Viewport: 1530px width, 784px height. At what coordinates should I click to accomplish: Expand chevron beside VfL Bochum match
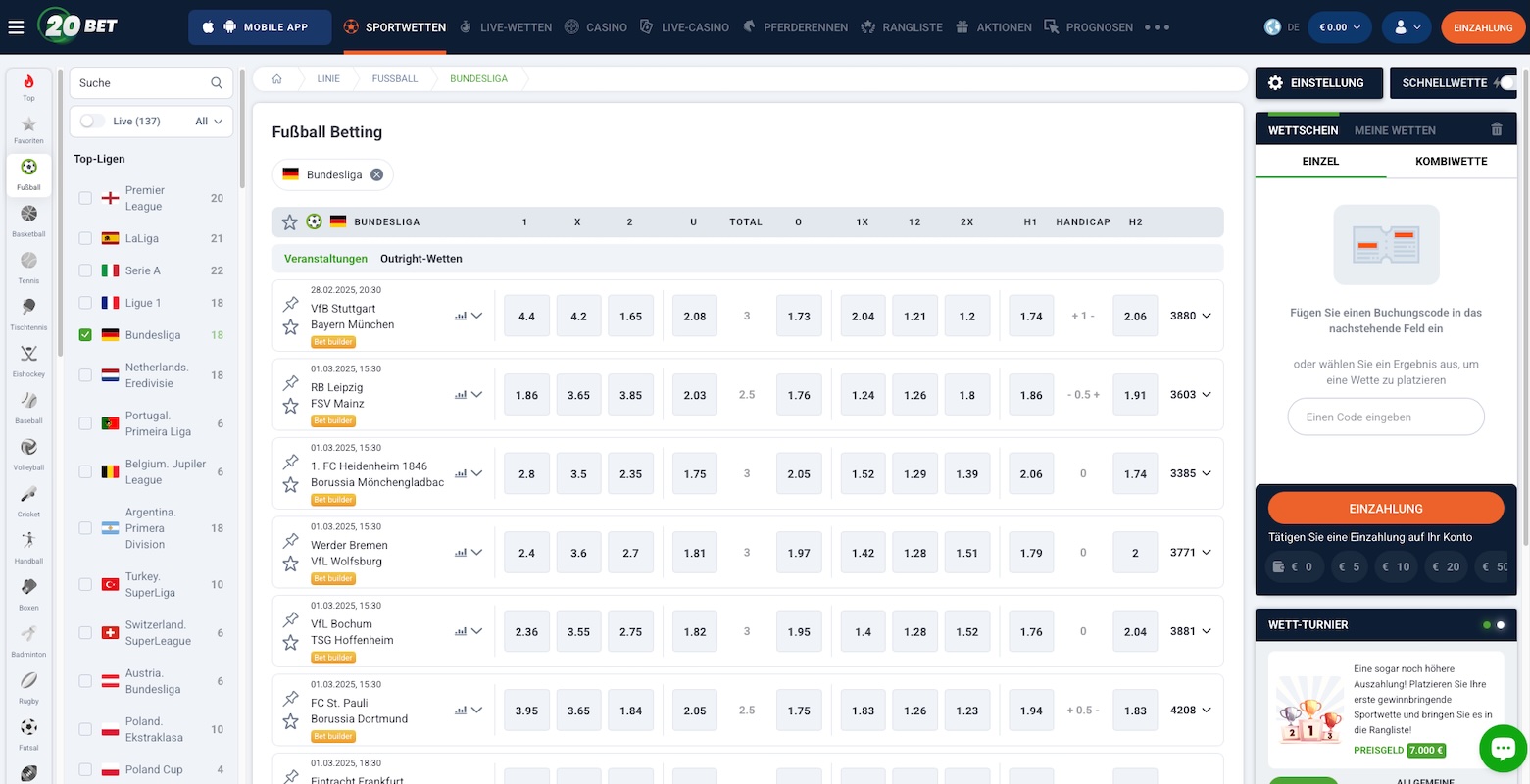point(476,631)
